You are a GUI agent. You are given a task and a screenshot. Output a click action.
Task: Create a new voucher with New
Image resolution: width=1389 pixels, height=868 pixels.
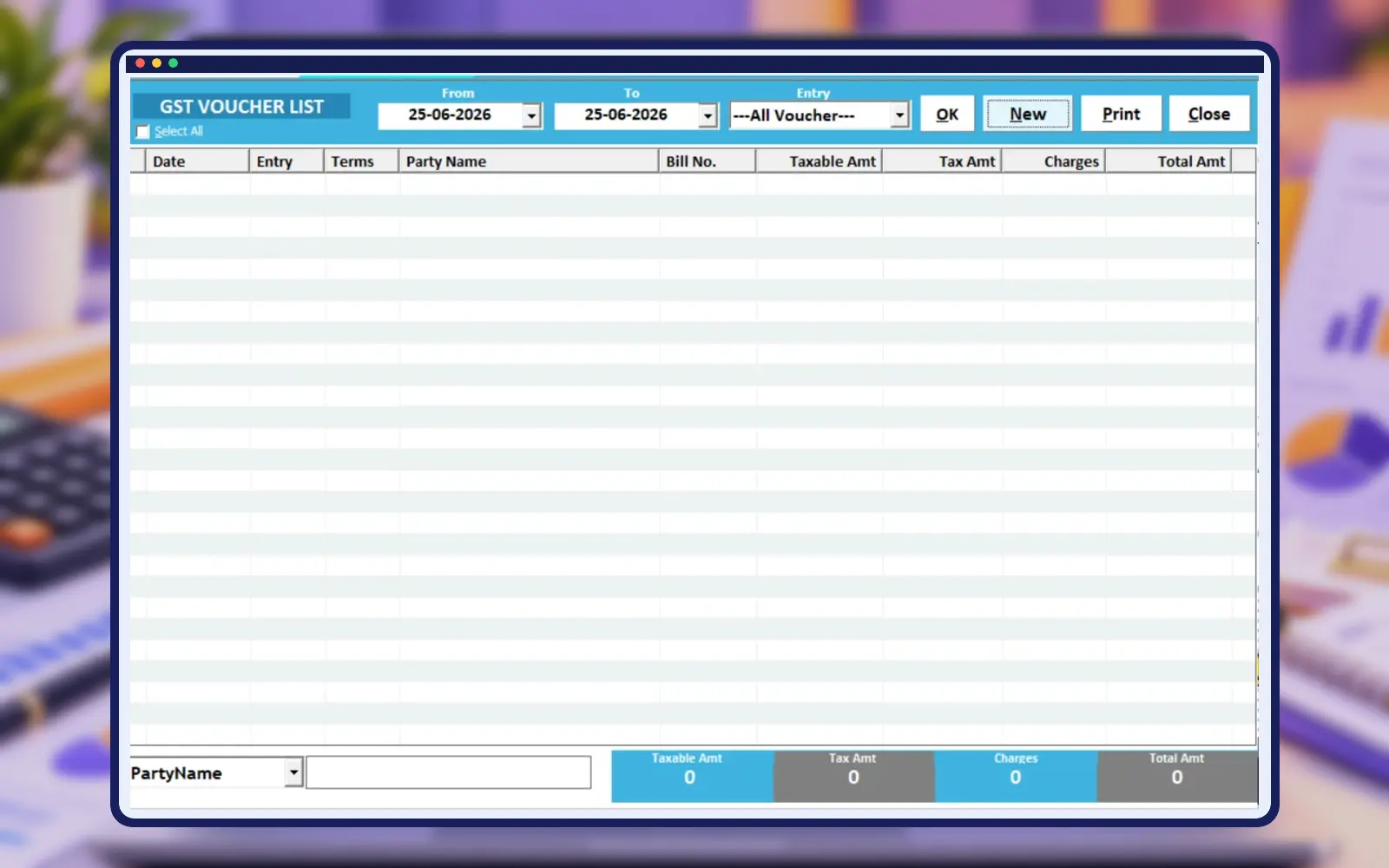[x=1028, y=114]
